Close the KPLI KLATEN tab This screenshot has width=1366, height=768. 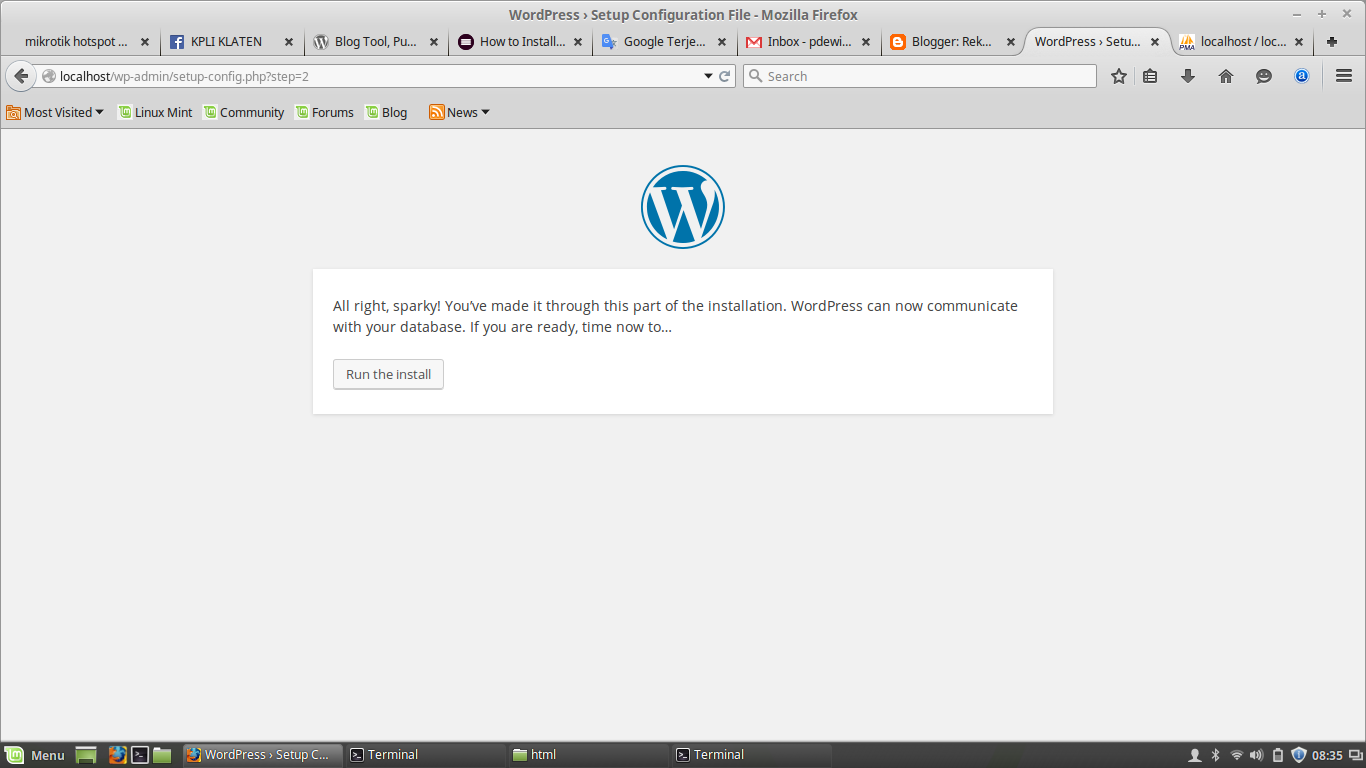(x=289, y=42)
